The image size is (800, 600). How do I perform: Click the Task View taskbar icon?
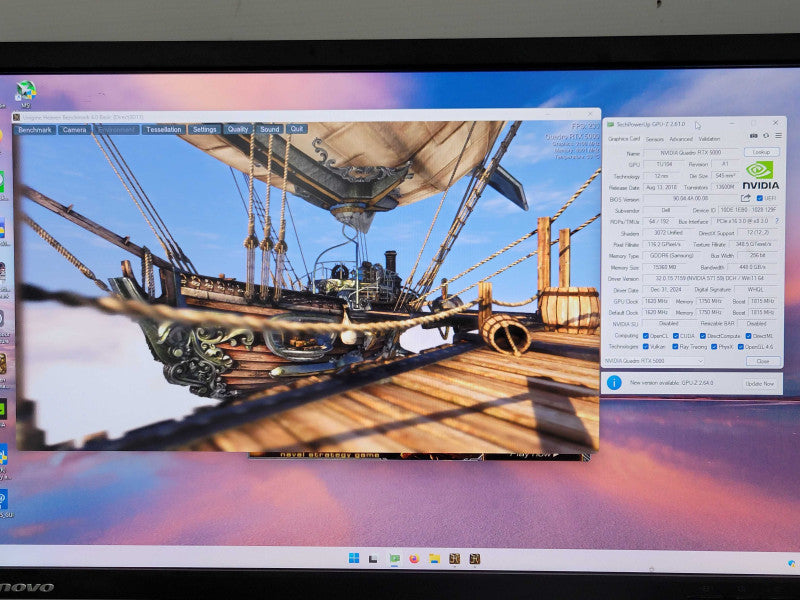373,559
